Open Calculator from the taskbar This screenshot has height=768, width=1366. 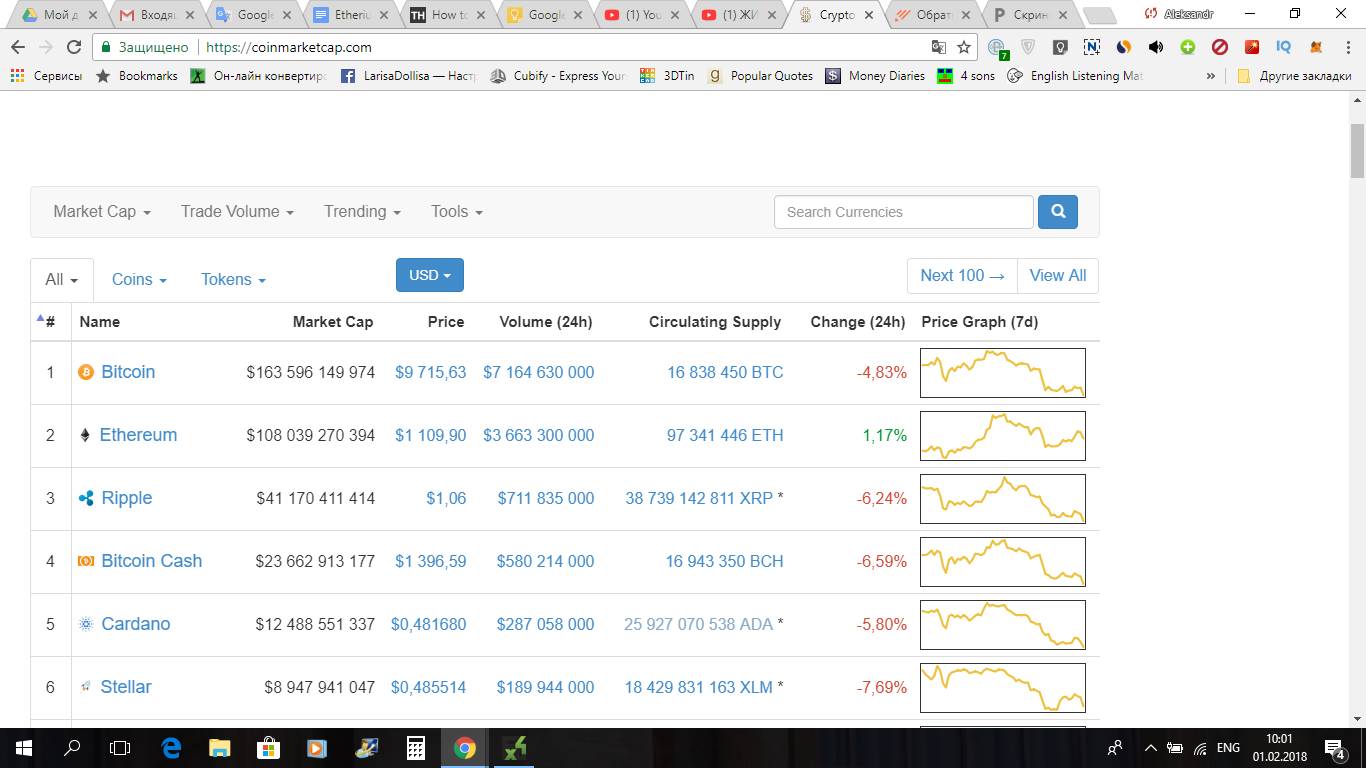click(415, 747)
